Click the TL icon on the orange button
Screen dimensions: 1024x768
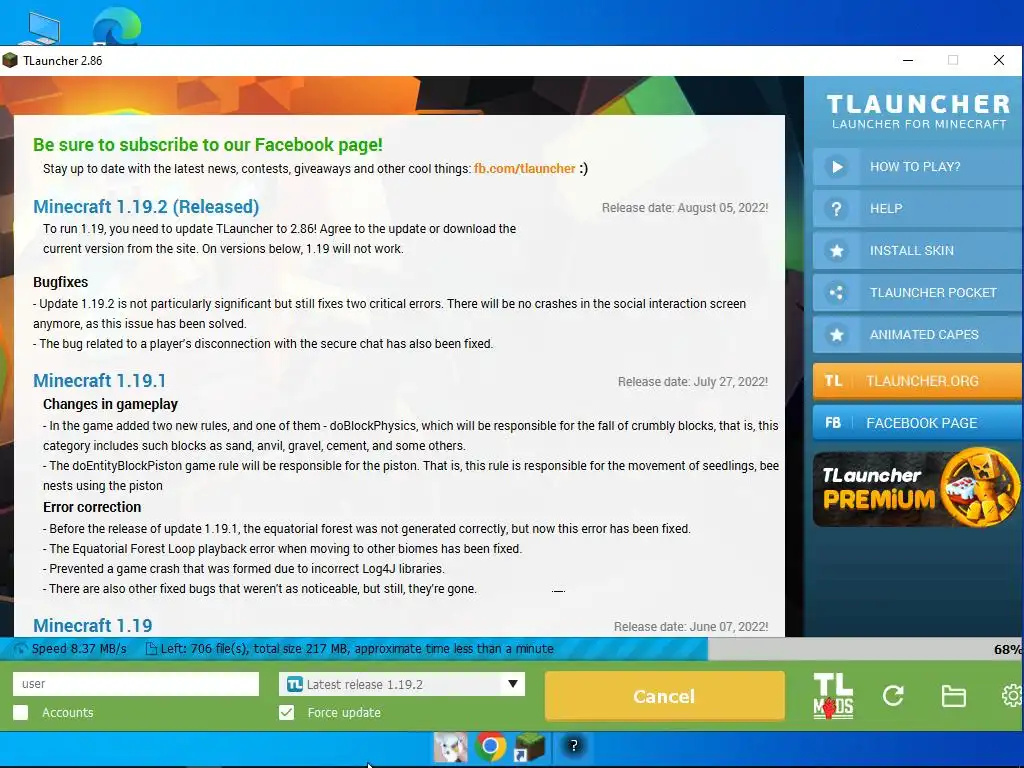pyautogui.click(x=833, y=381)
